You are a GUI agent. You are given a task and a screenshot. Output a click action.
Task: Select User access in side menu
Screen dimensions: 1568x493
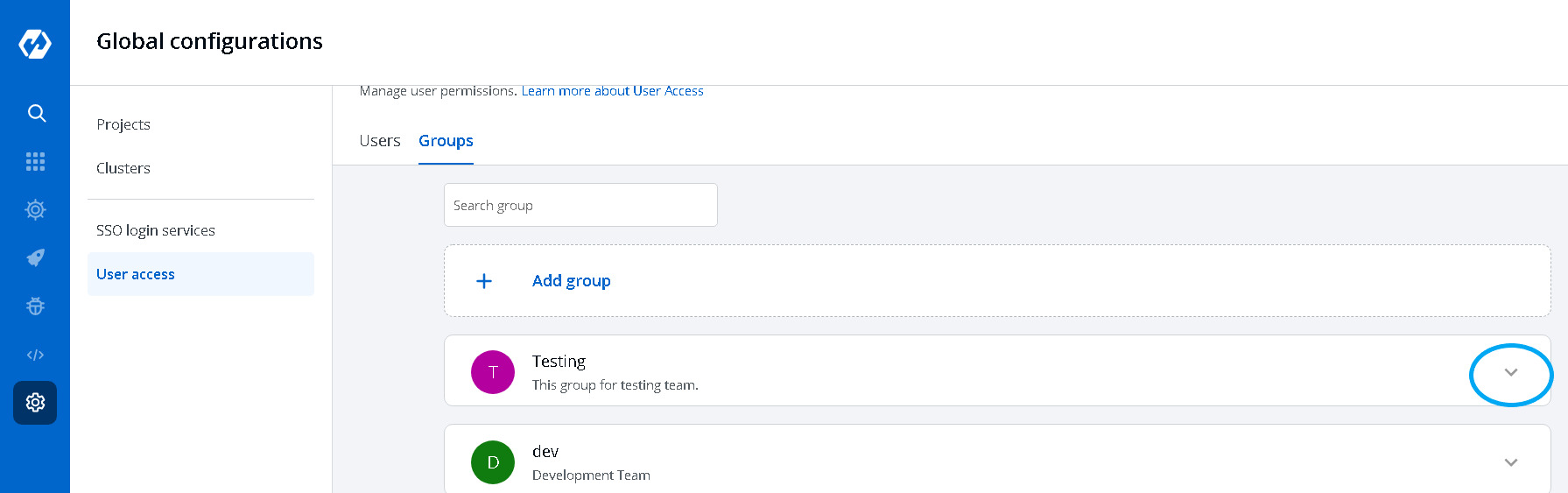point(136,274)
